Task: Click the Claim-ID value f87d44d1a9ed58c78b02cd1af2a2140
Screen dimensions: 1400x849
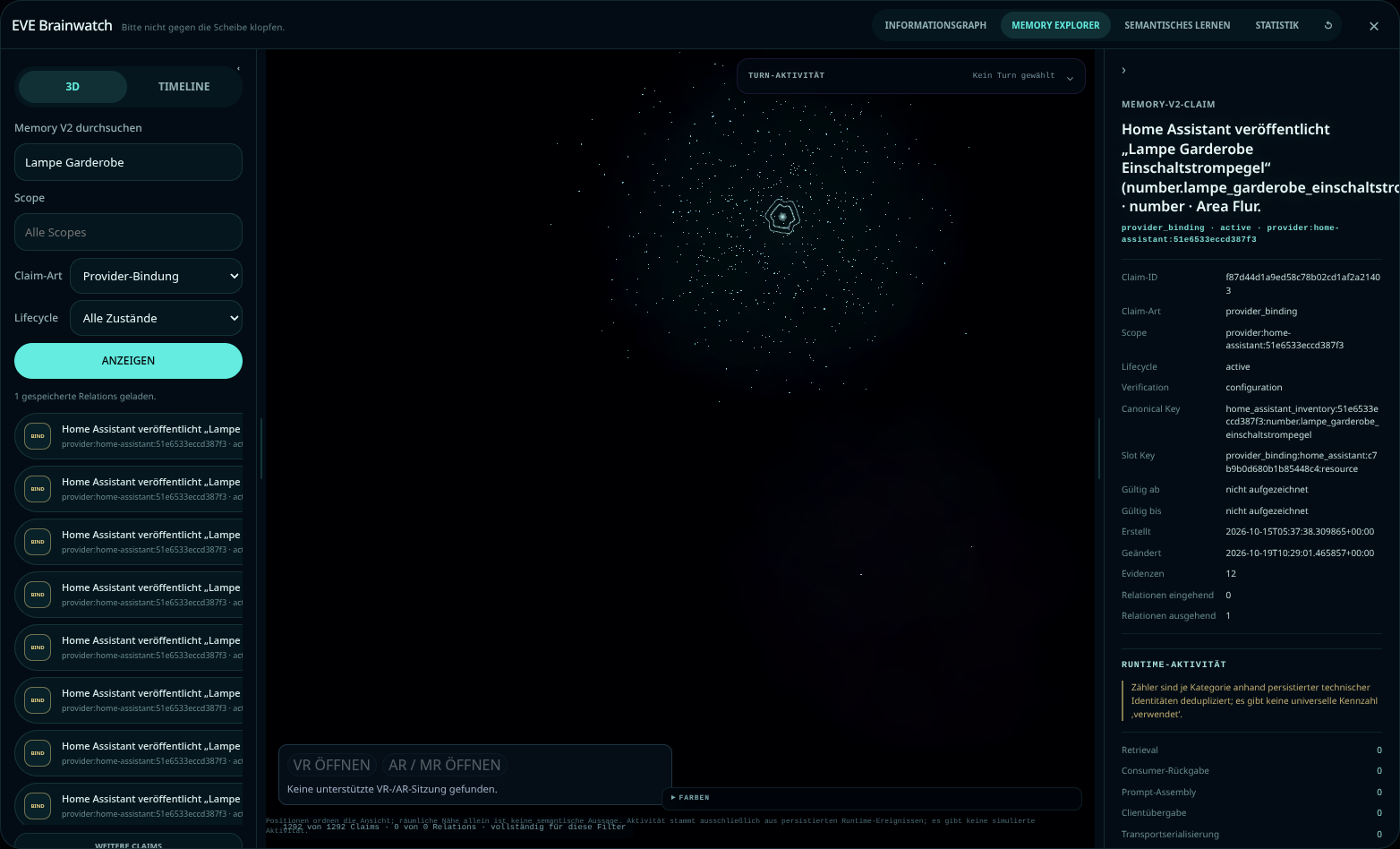Action: tap(1302, 284)
